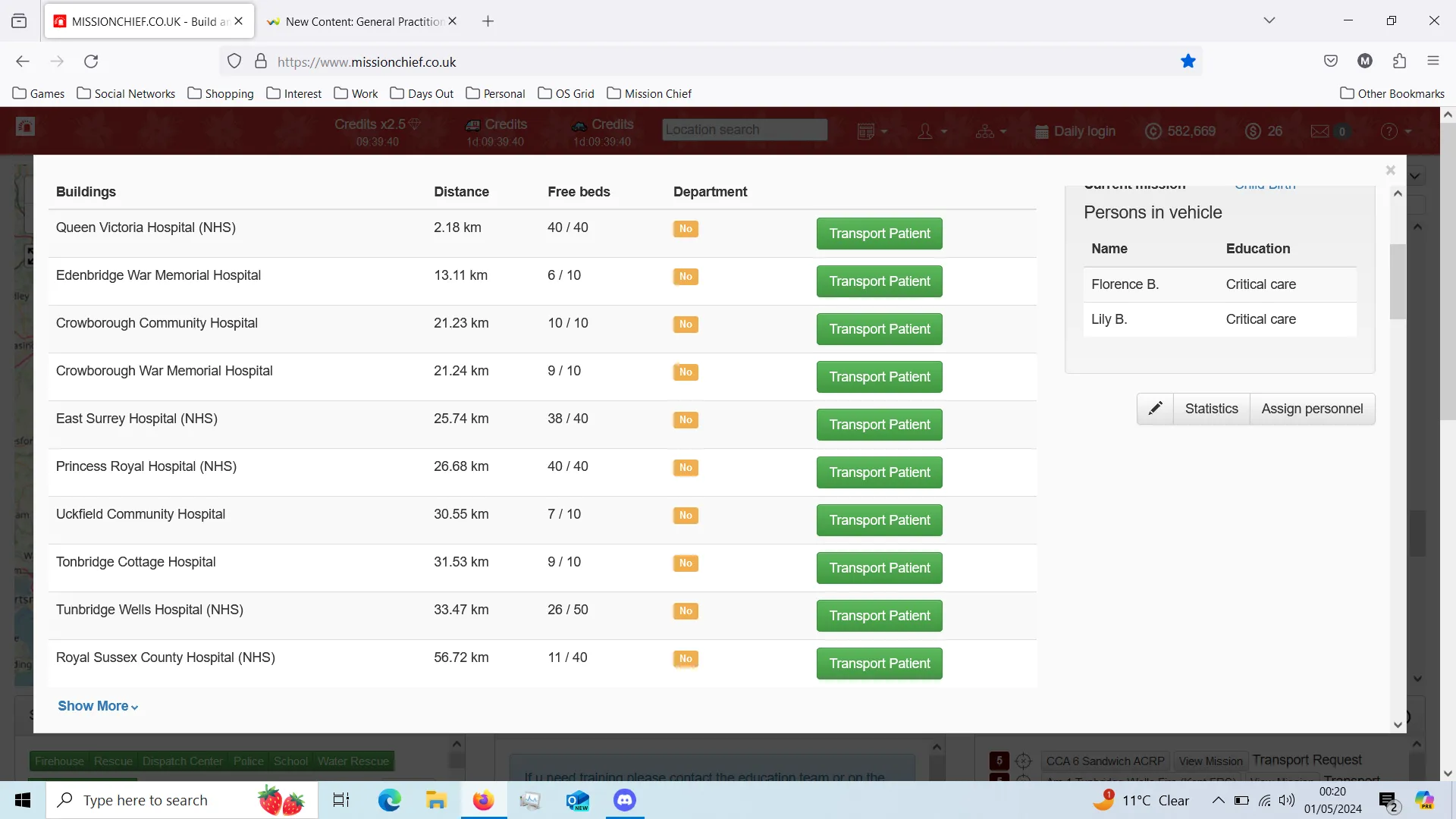Open the Firefox hamburger menu
This screenshot has width=1456, height=819.
[1433, 61]
